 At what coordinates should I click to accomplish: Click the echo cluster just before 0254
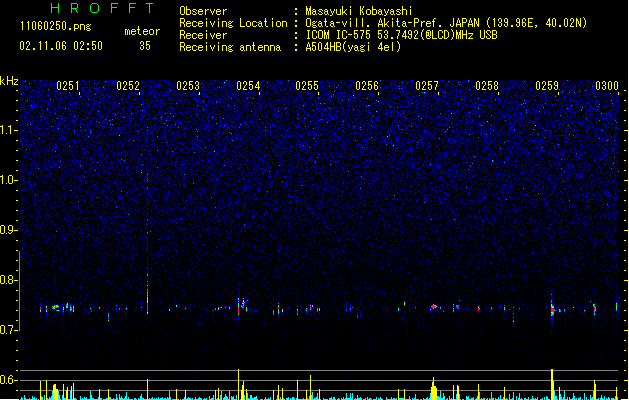click(241, 305)
